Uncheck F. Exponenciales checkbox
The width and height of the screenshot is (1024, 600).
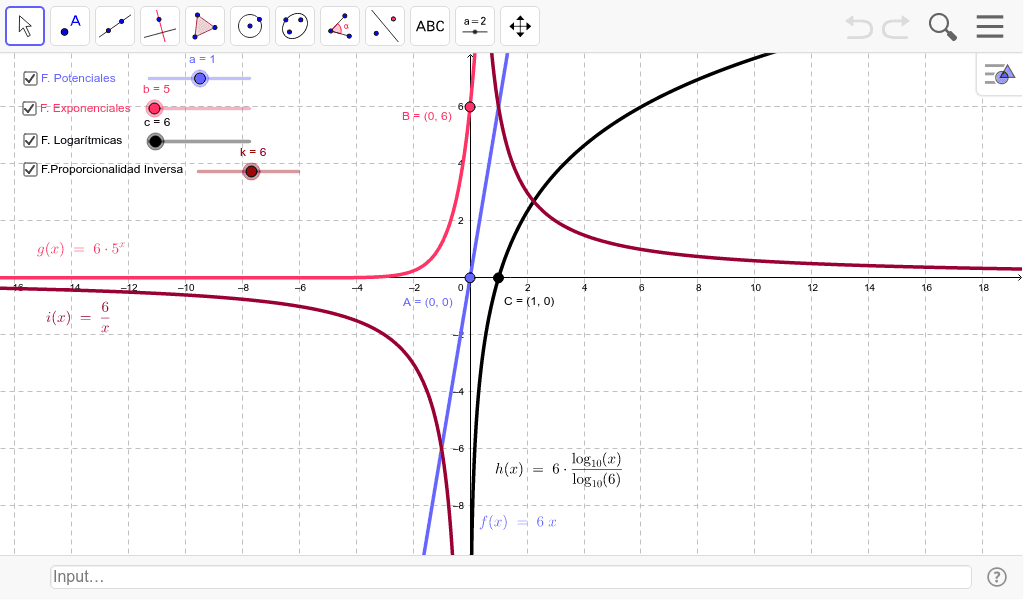point(29,108)
